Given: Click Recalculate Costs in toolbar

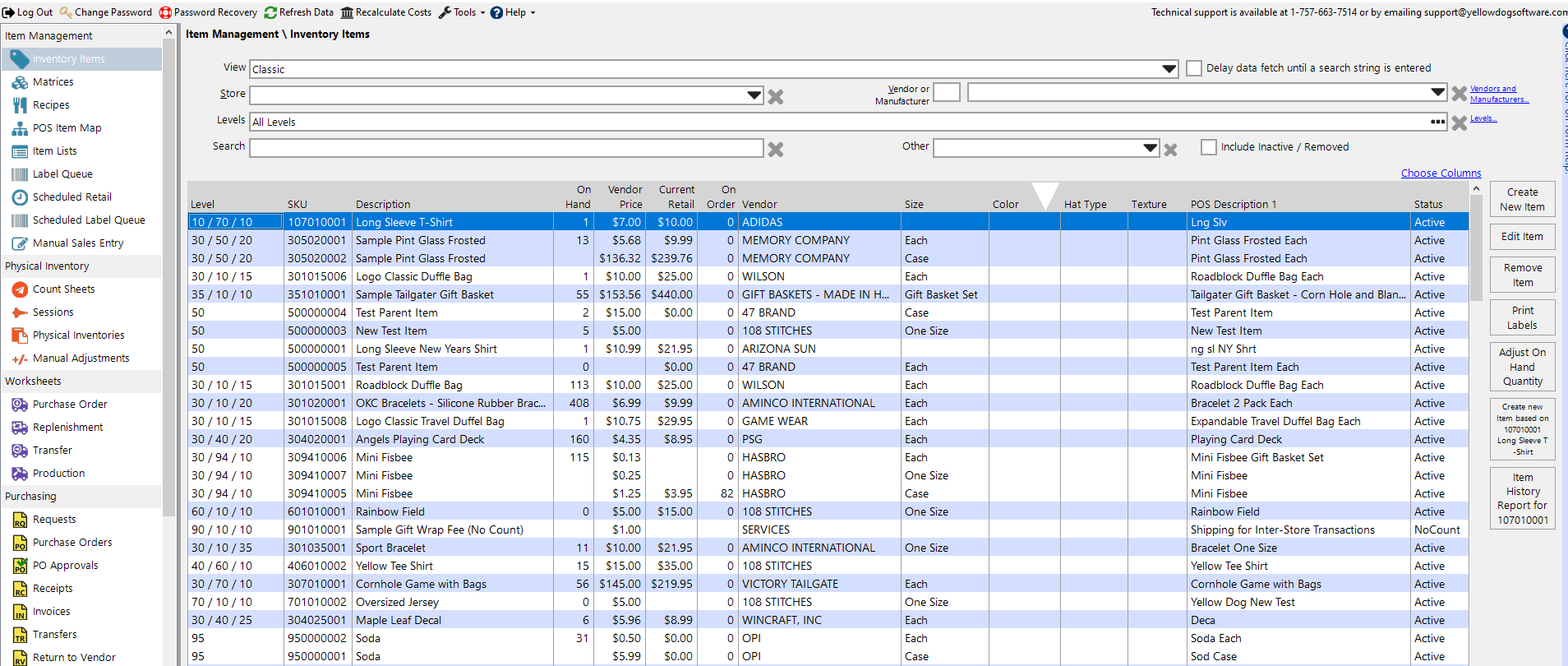Looking at the screenshot, I should click(386, 12).
